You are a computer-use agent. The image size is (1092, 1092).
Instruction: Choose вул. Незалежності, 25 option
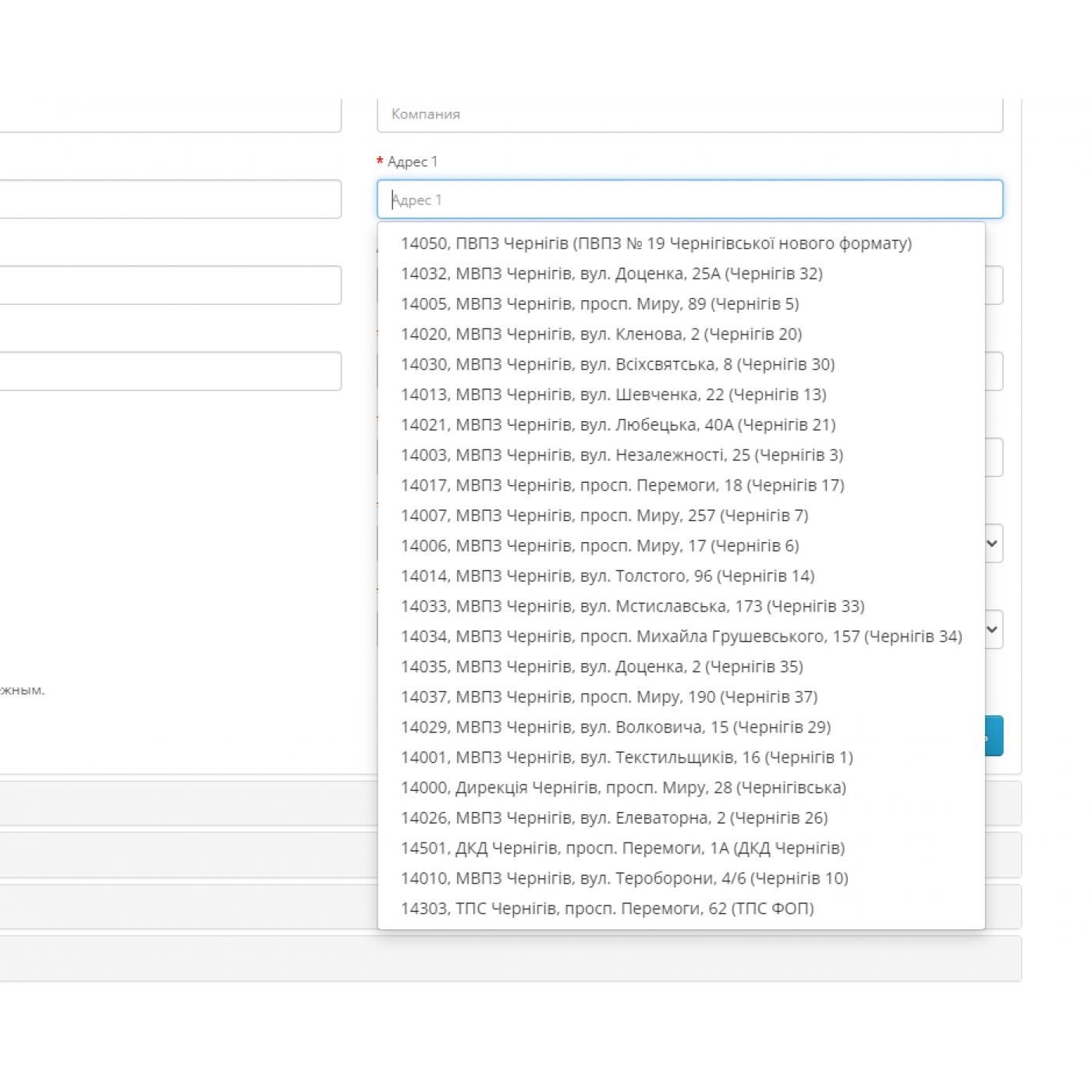622,455
